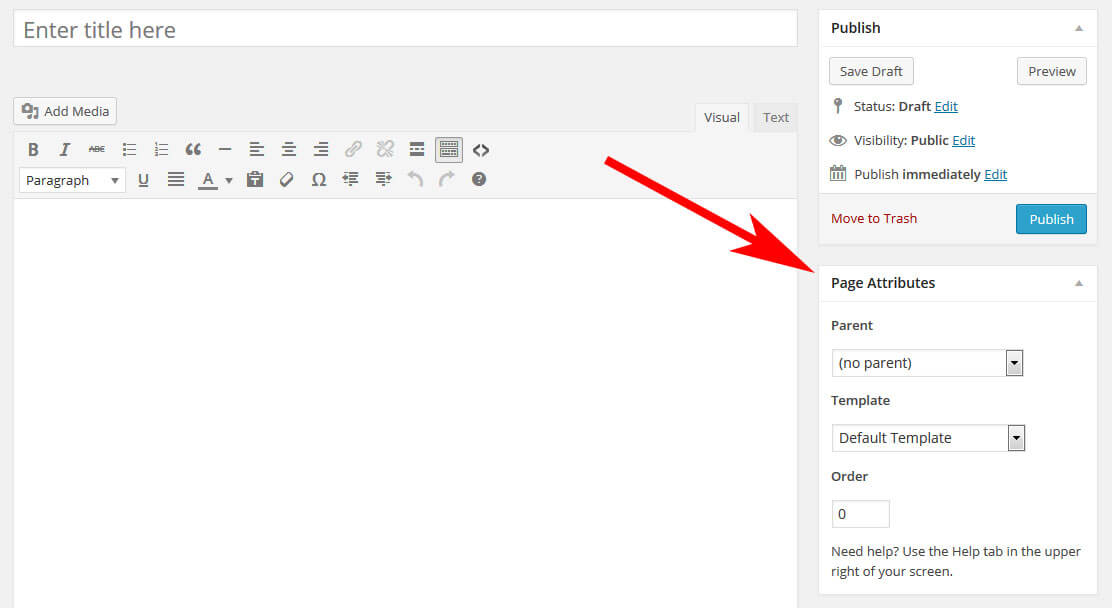The width and height of the screenshot is (1112, 608).
Task: Toggle bold formatting in the editor
Action: (x=33, y=149)
